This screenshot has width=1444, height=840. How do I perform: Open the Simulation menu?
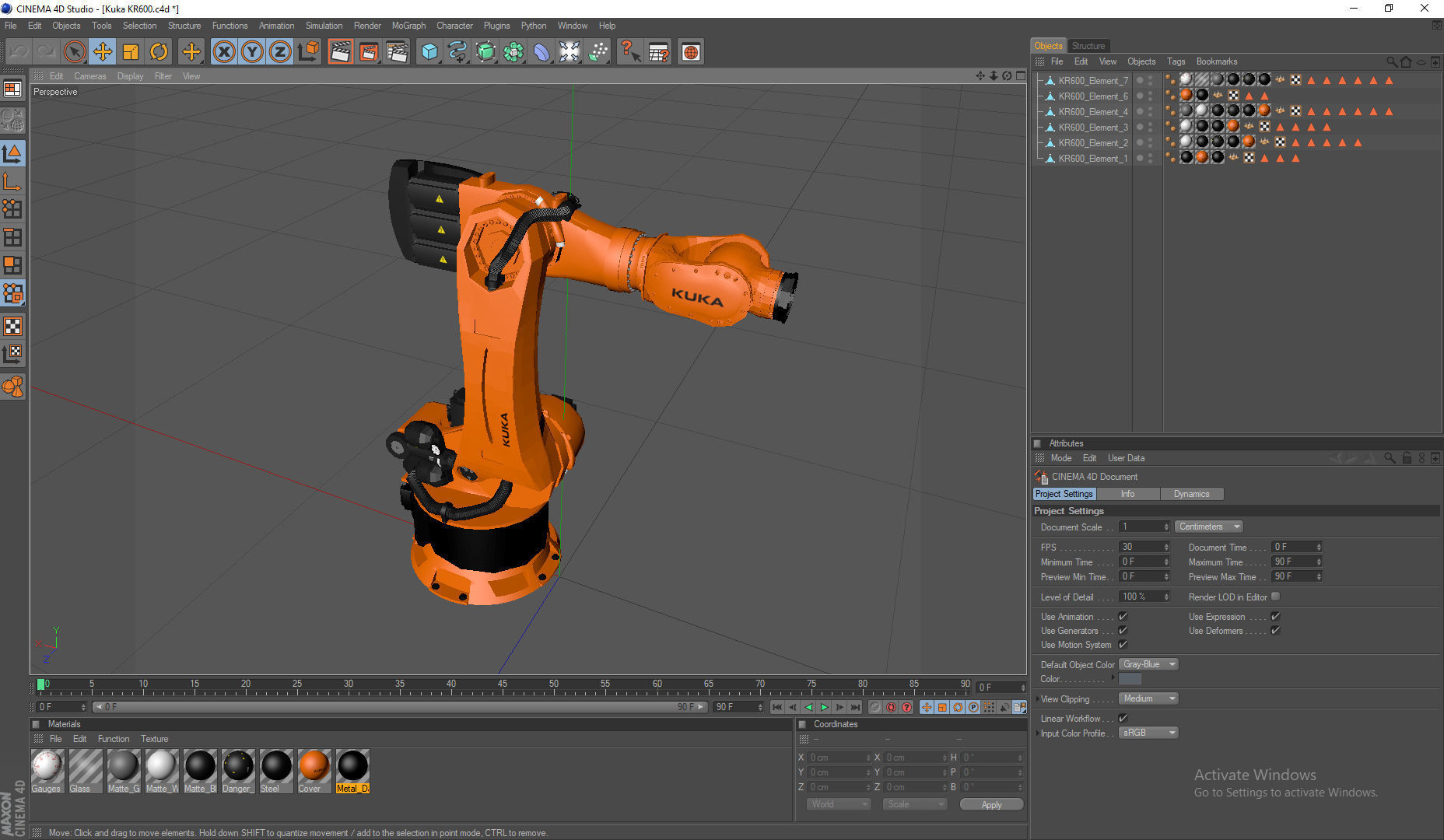point(324,26)
